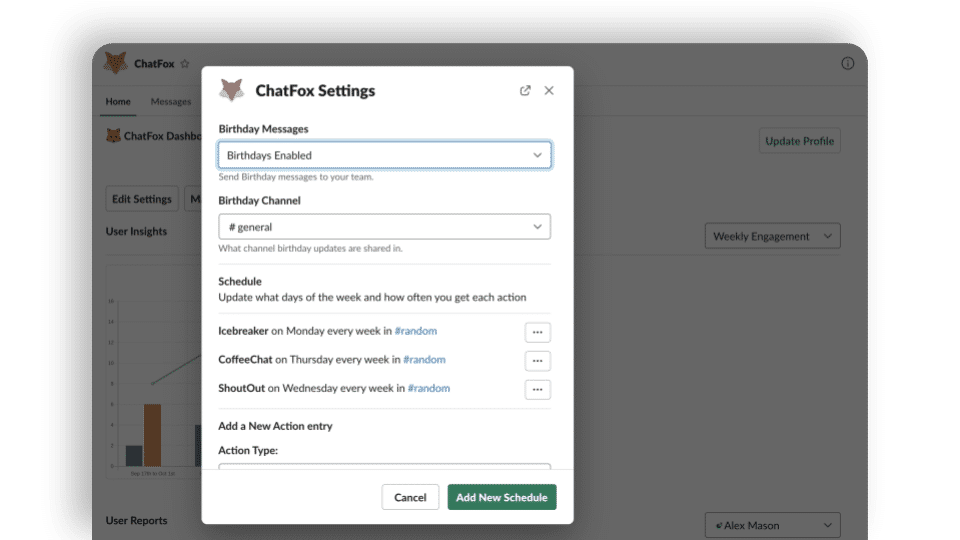
Task: Switch to the Messages tab
Action: (171, 102)
